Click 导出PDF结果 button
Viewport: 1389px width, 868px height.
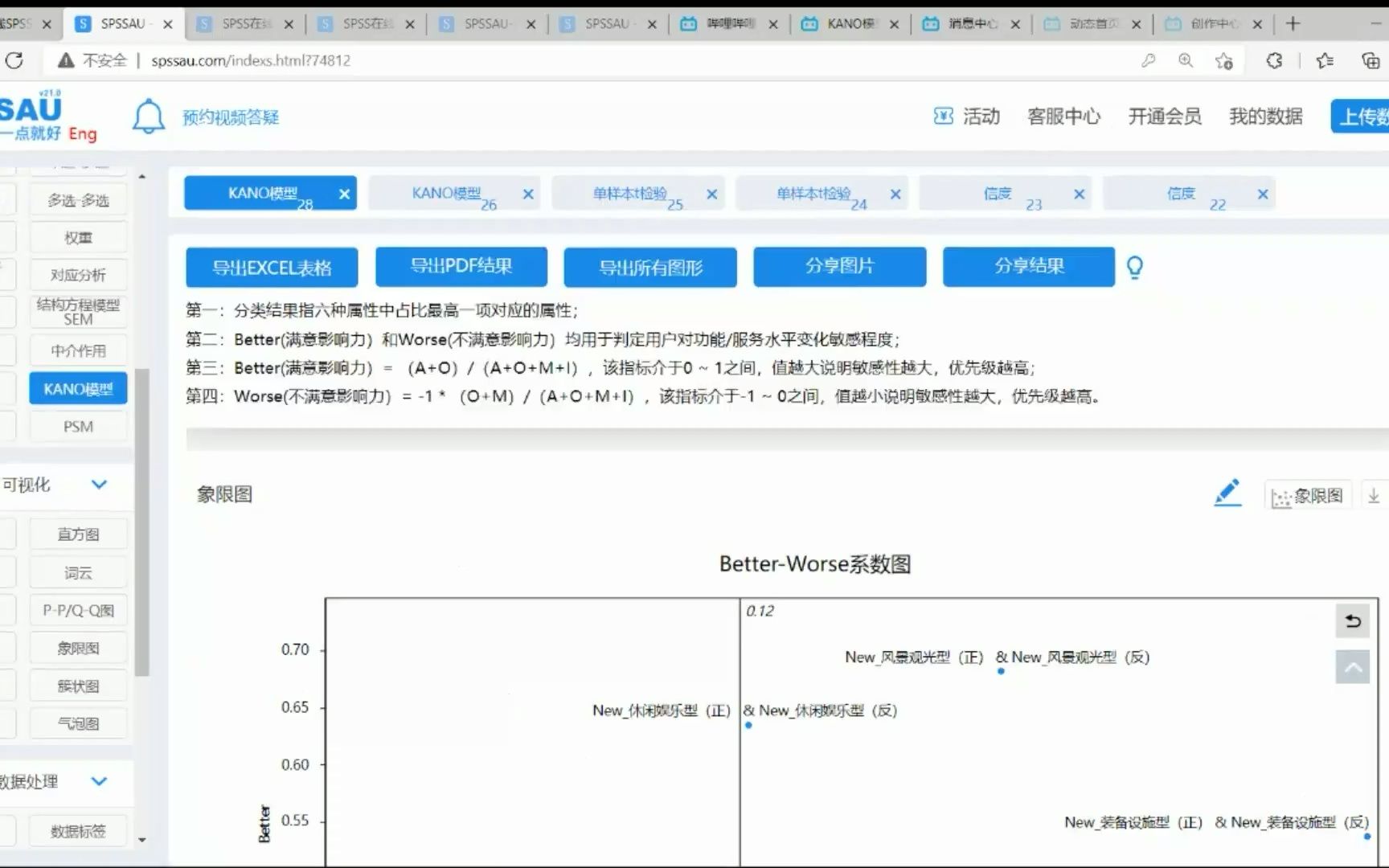coord(461,266)
